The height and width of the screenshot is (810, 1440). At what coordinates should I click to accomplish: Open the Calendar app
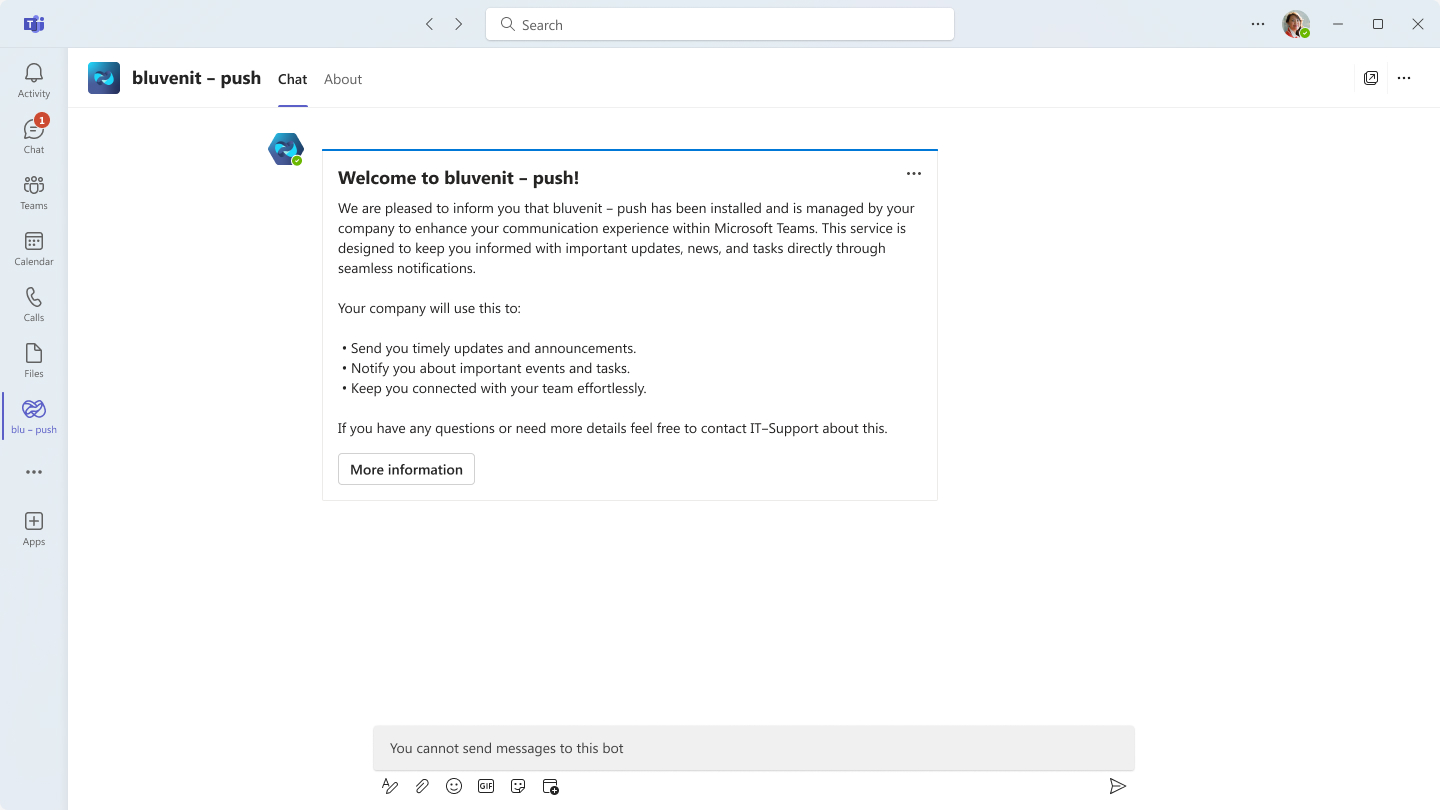click(x=34, y=248)
